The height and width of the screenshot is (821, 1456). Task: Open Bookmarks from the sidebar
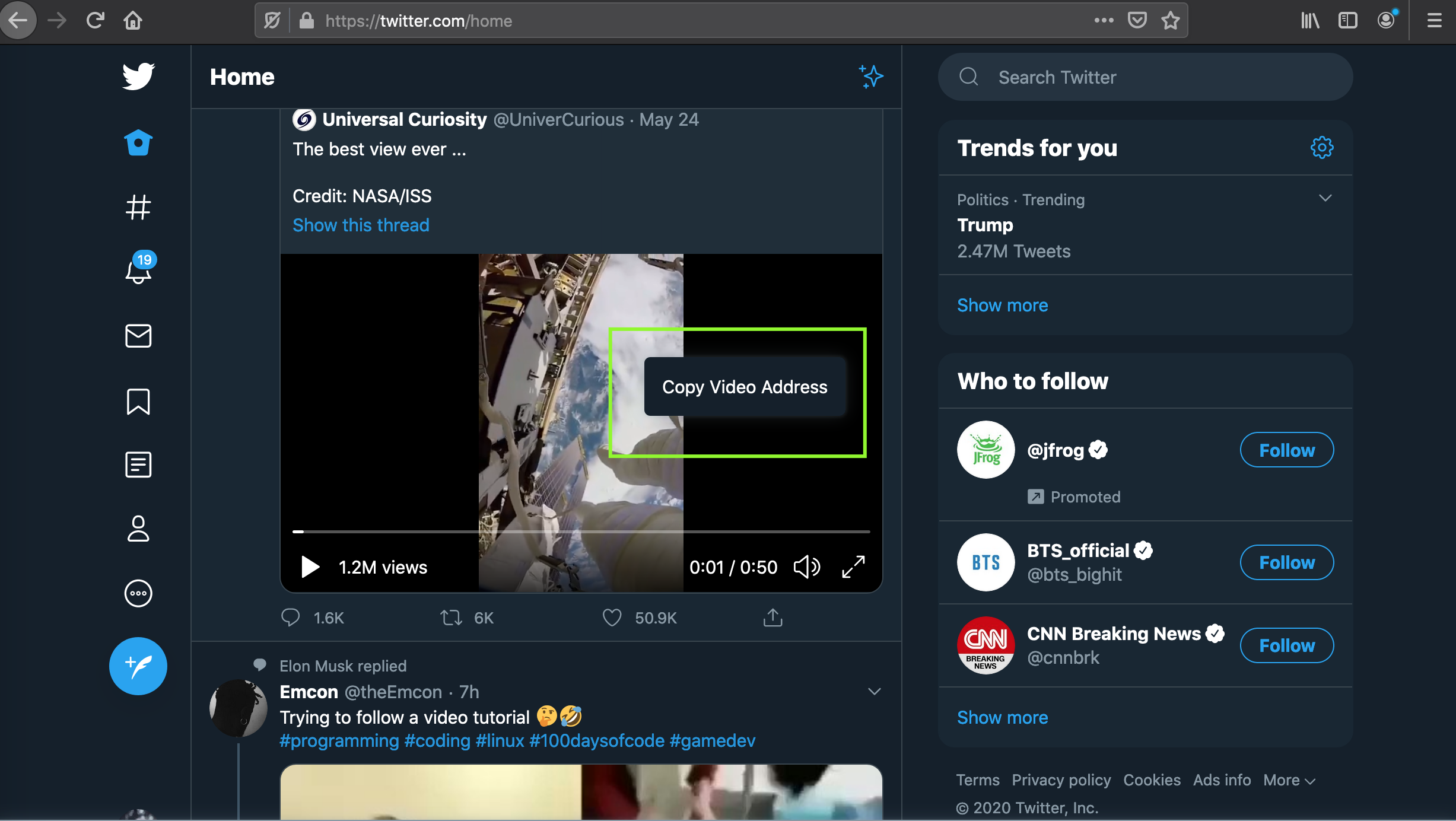click(x=138, y=401)
